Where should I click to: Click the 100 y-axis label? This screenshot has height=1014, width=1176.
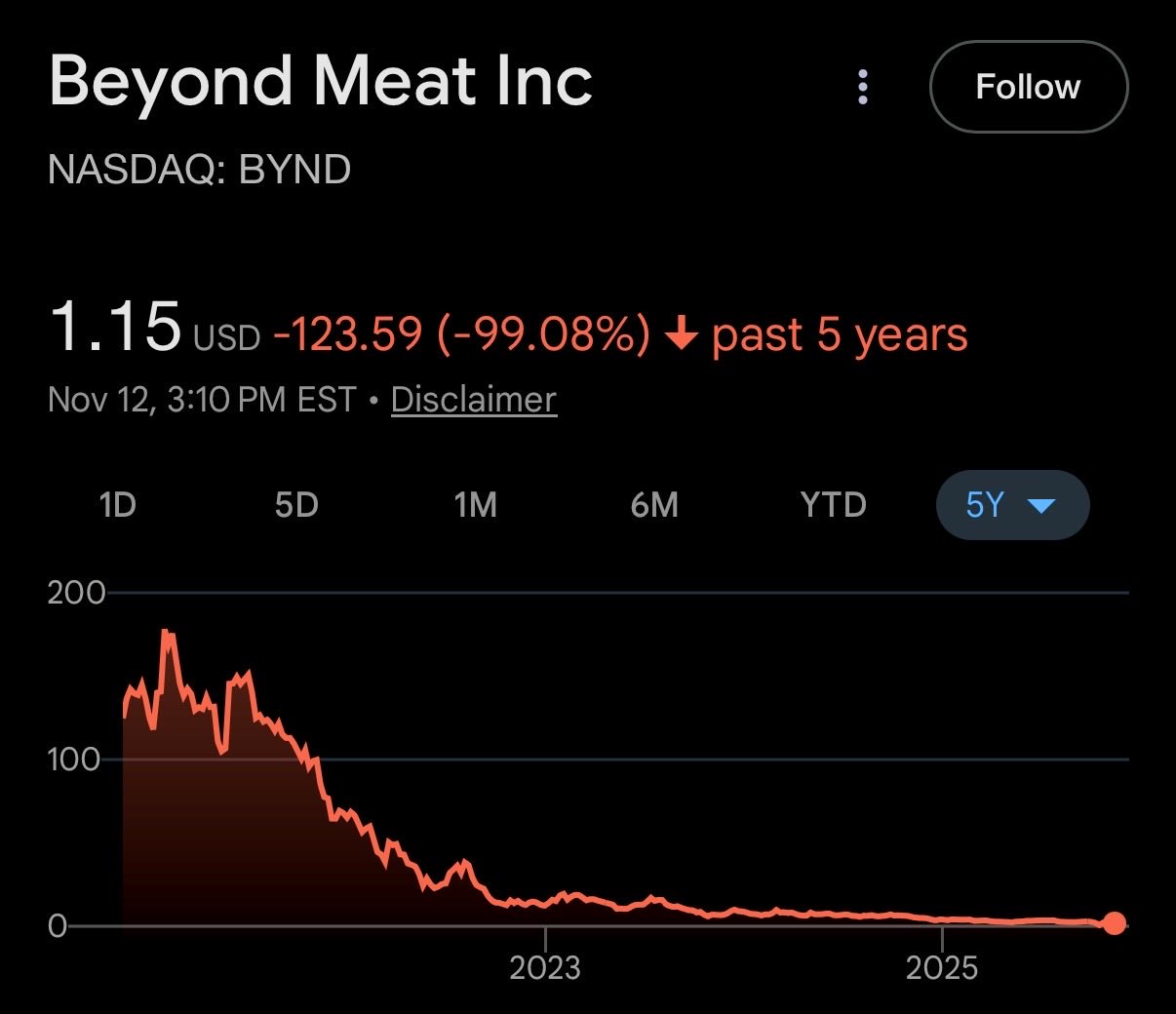74,760
